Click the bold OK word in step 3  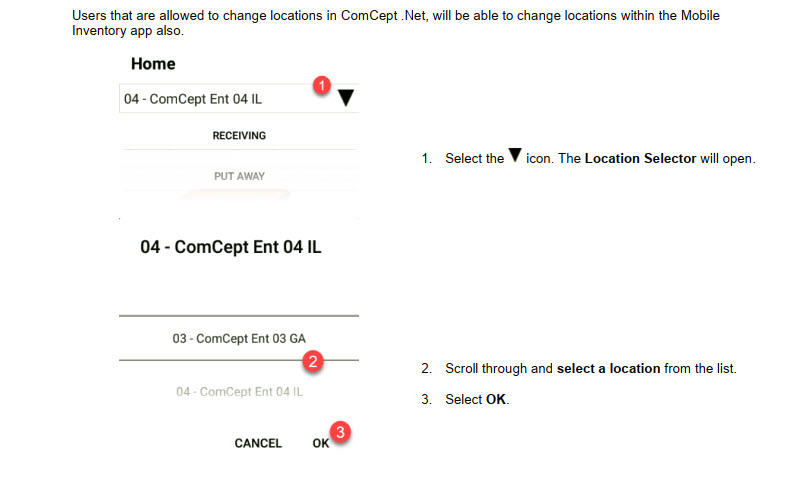[x=496, y=400]
